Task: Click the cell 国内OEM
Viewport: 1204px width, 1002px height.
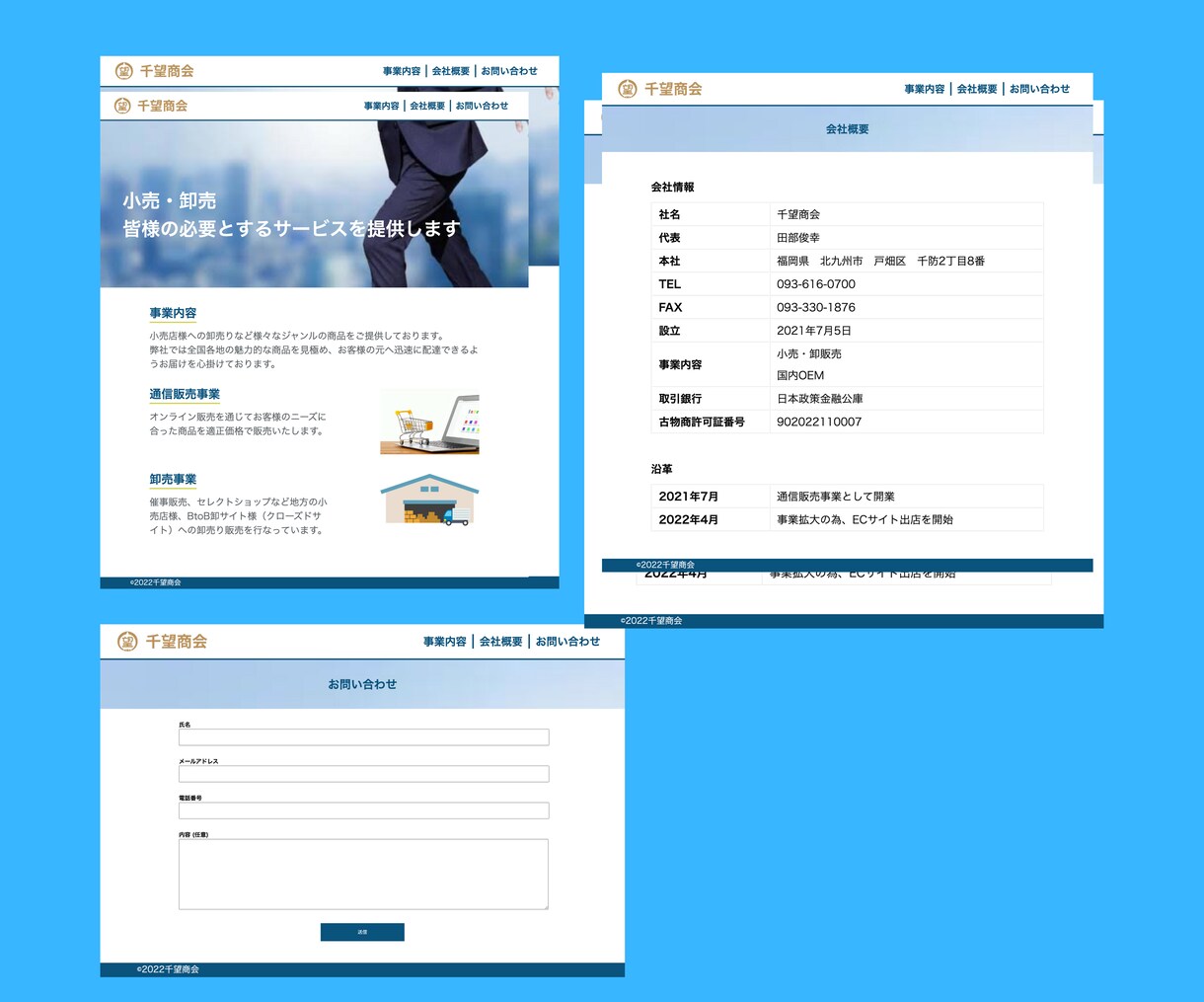Action: coord(800,375)
